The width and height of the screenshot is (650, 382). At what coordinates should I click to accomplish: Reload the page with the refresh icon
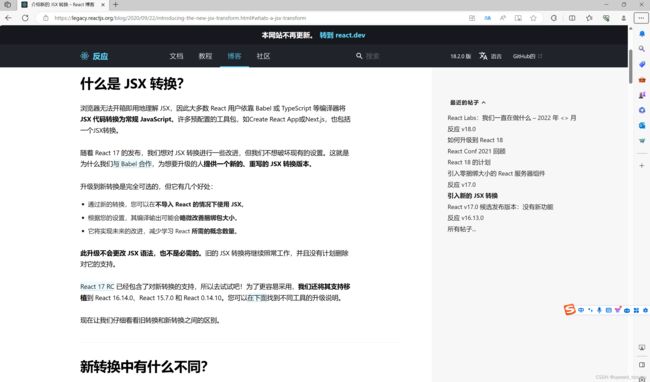(25, 18)
